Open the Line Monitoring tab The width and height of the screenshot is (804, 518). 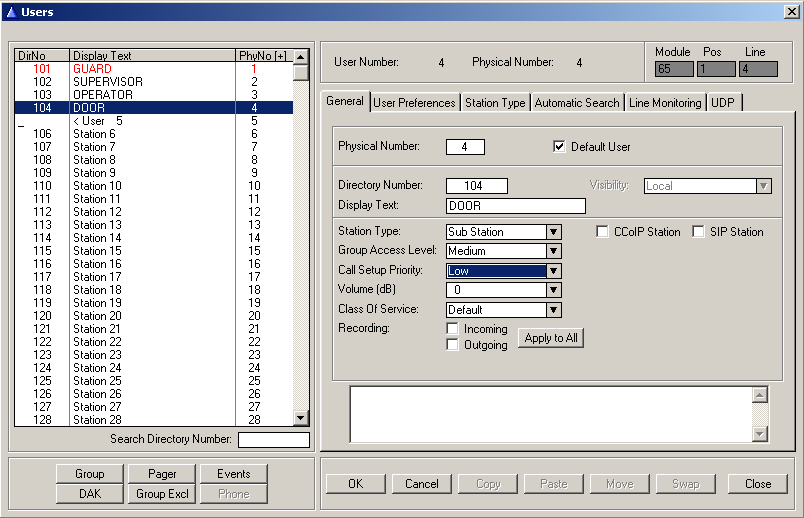point(665,103)
